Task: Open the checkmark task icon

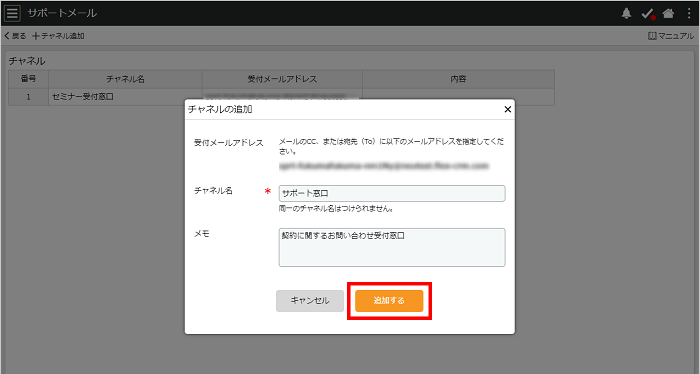Action: click(x=648, y=14)
